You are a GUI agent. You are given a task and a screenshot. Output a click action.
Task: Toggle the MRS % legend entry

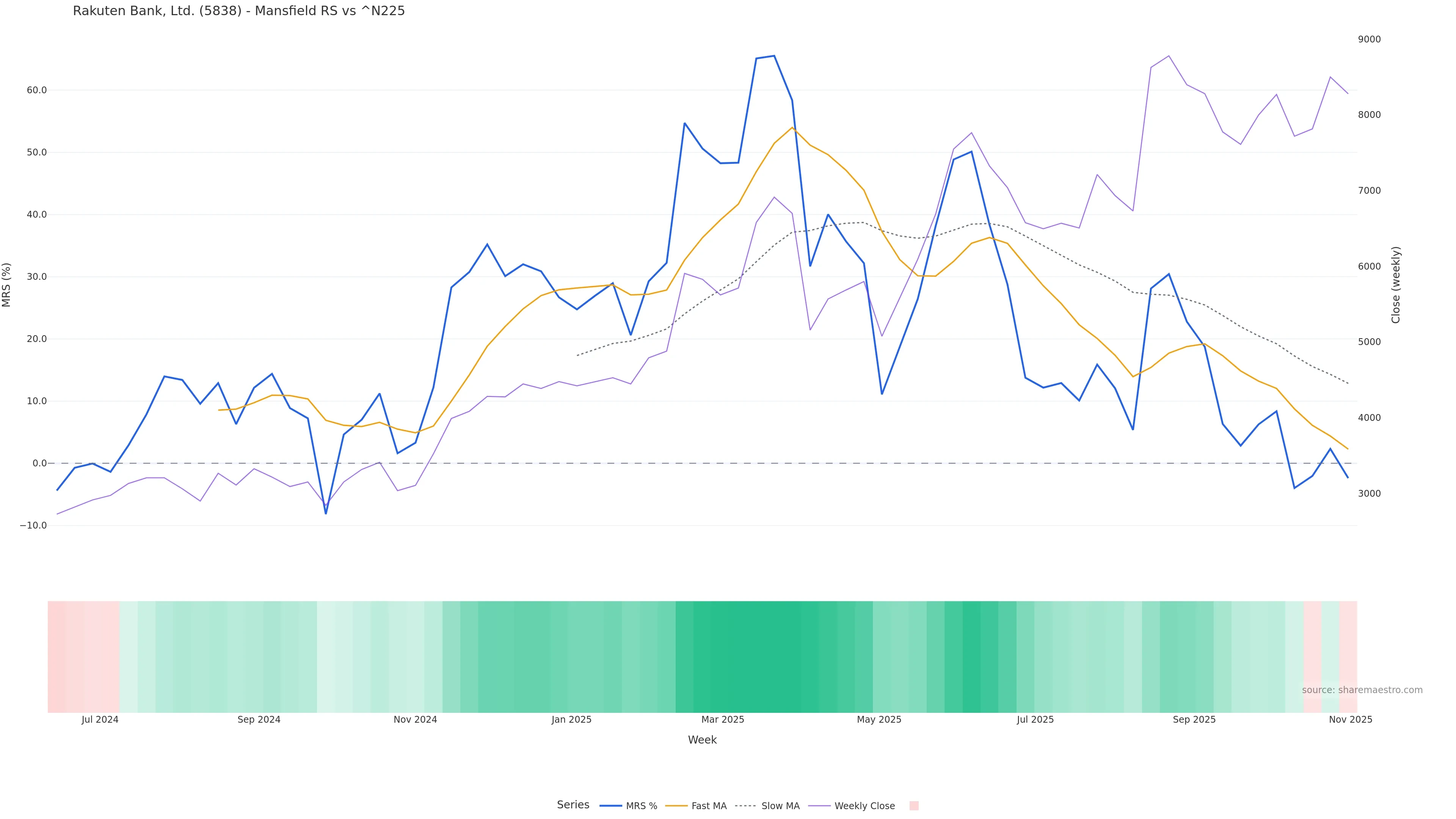[x=628, y=806]
